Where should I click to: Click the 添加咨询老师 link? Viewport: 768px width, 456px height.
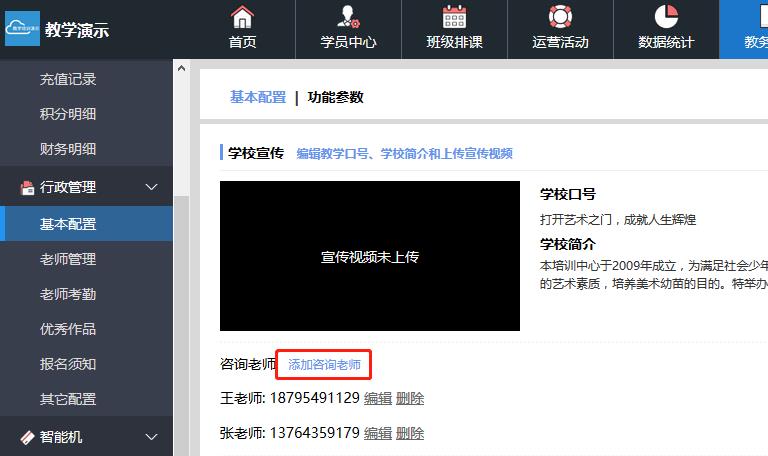[324, 365]
